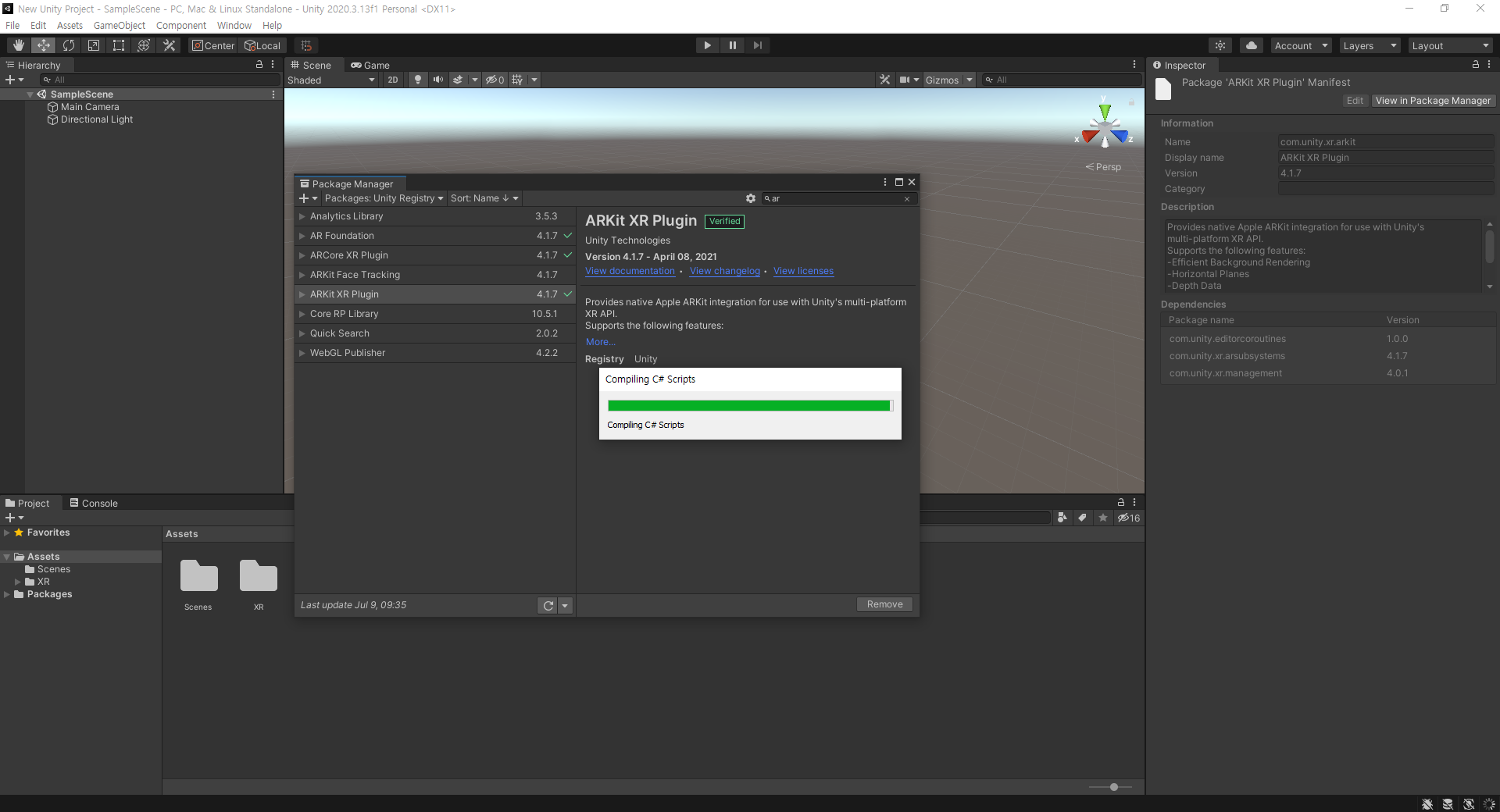The height and width of the screenshot is (812, 1500).
Task: Toggle scene effects icon
Action: (x=458, y=80)
